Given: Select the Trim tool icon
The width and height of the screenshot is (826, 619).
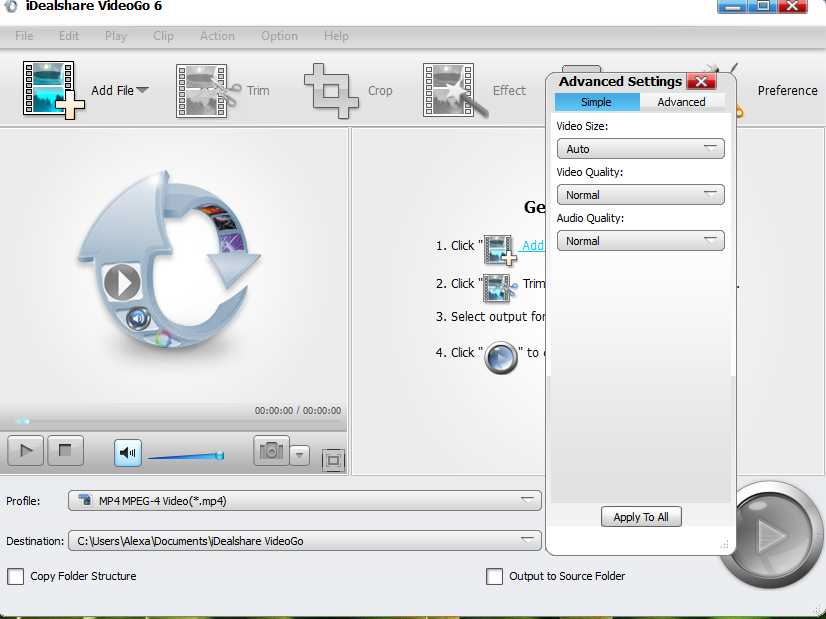Looking at the screenshot, I should 208,91.
